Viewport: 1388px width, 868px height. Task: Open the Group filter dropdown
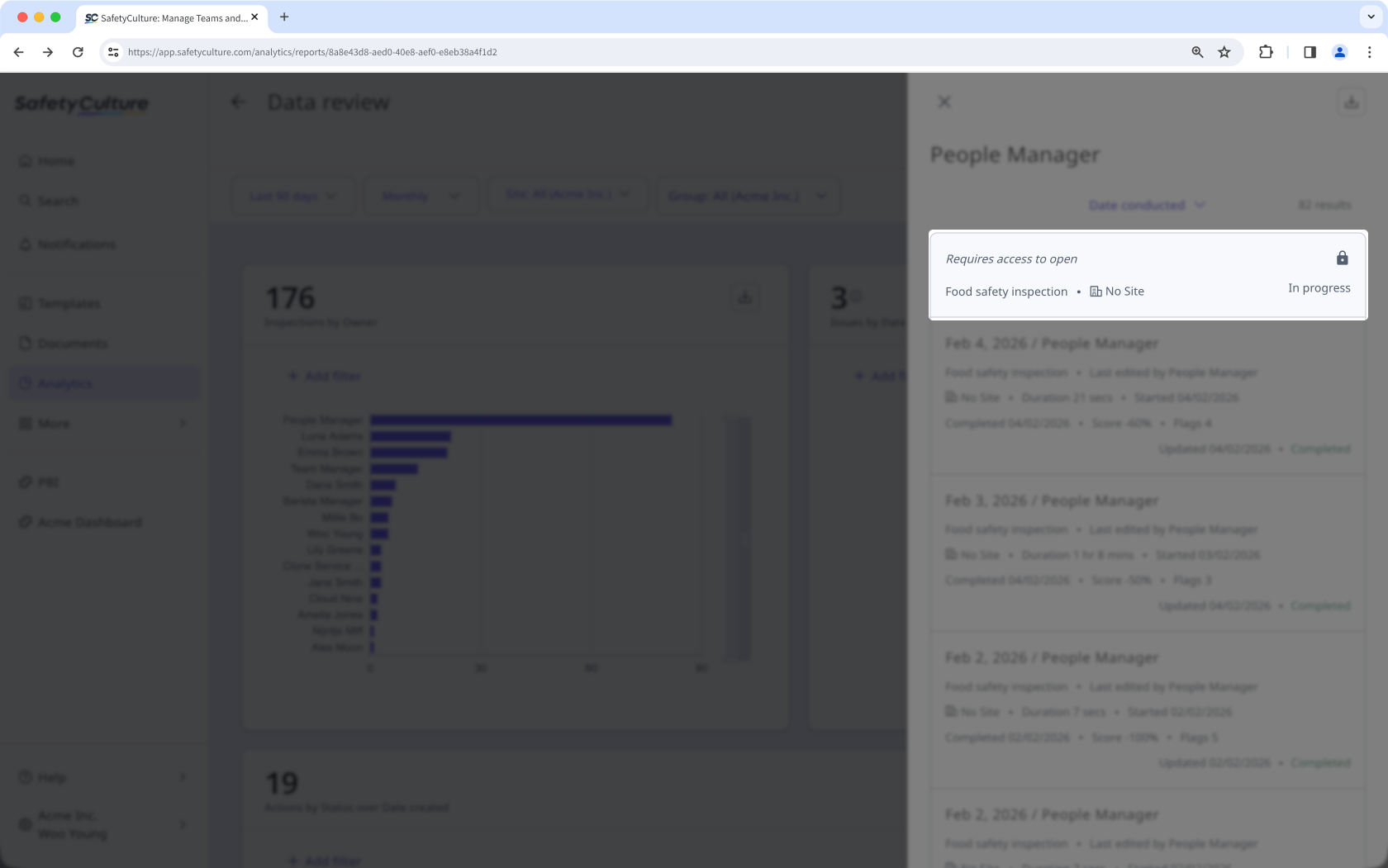[x=748, y=196]
